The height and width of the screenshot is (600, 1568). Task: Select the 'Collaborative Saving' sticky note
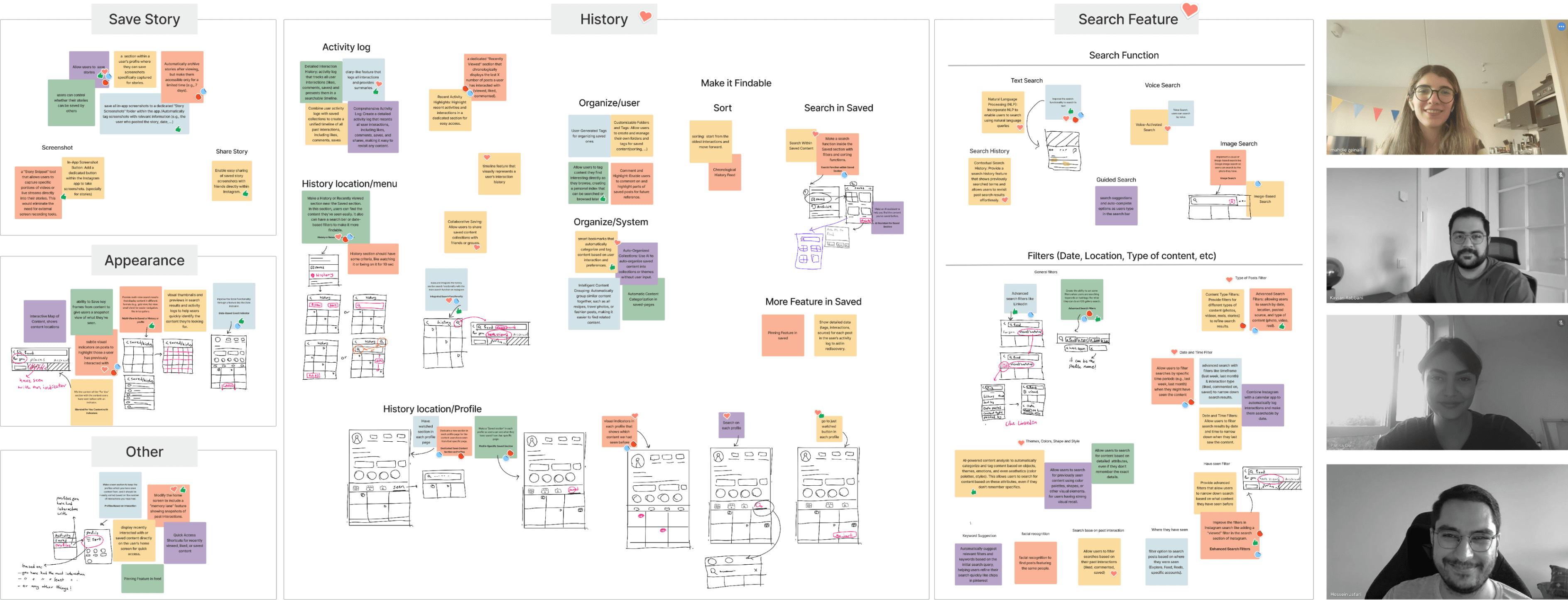pos(465,232)
